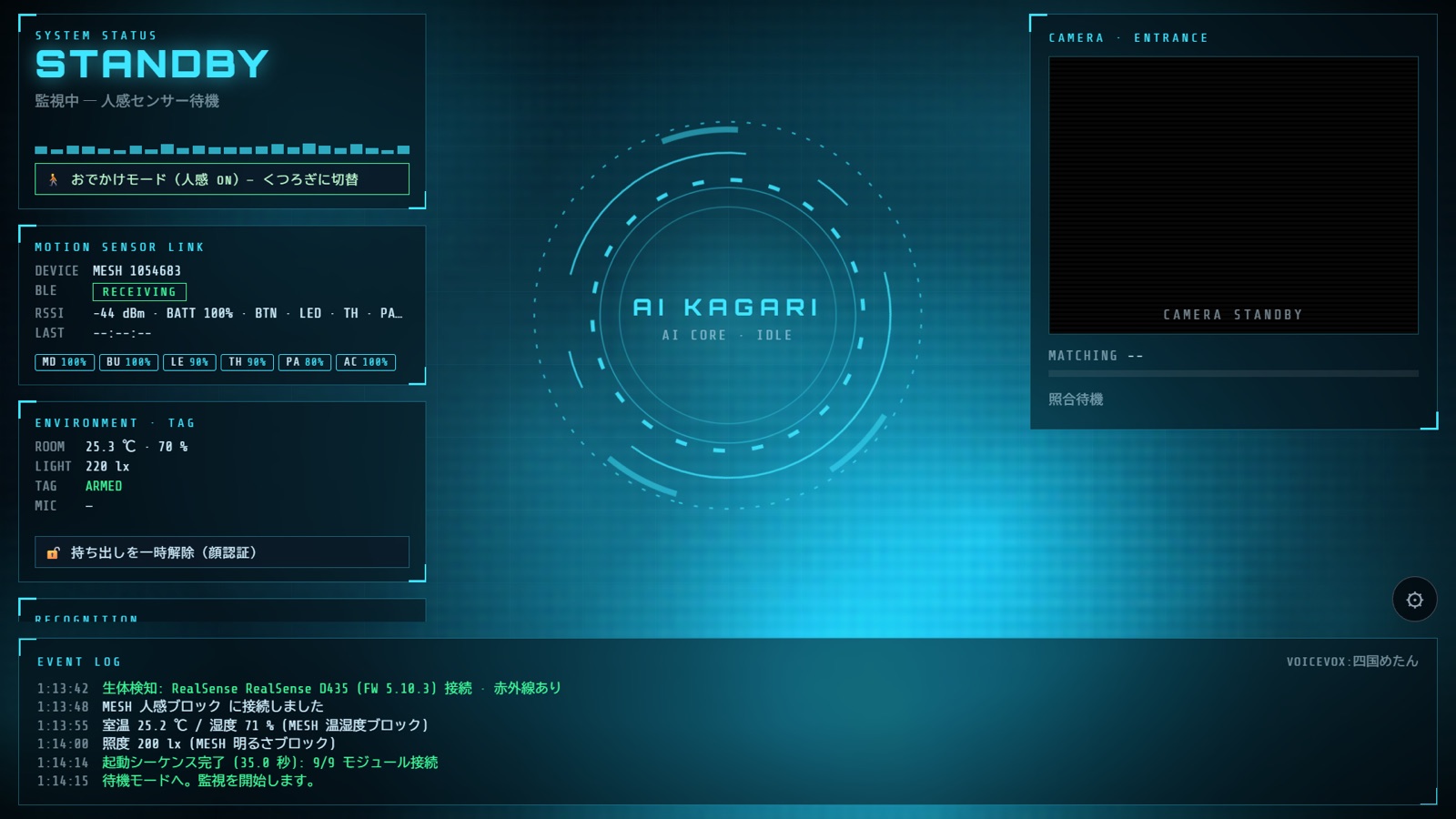Switch from おでかけモード to くつろぎ mode
This screenshot has height=819, width=1456.
coord(222,179)
